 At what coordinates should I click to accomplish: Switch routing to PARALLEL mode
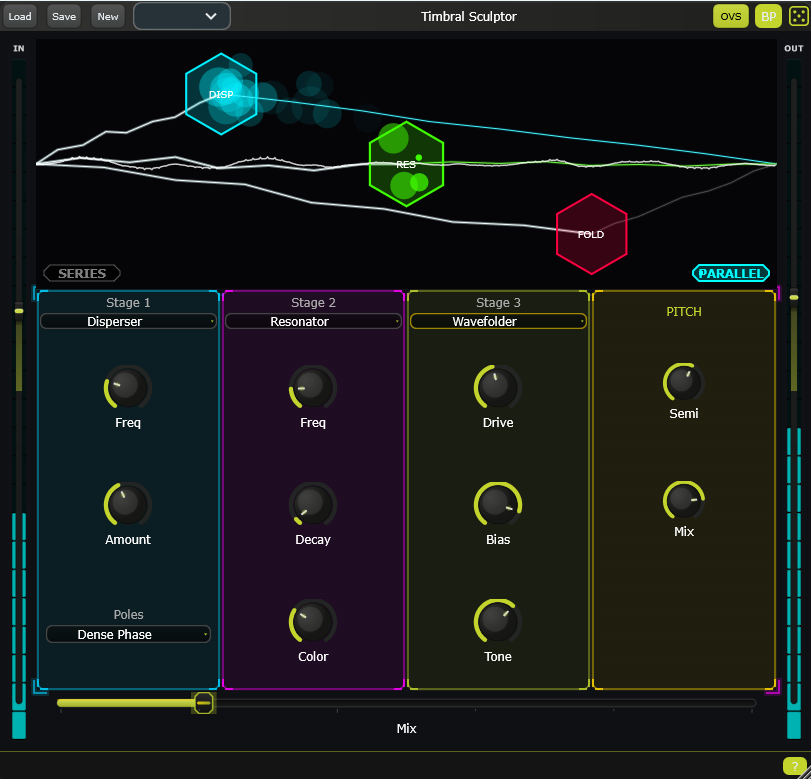pyautogui.click(x=731, y=273)
